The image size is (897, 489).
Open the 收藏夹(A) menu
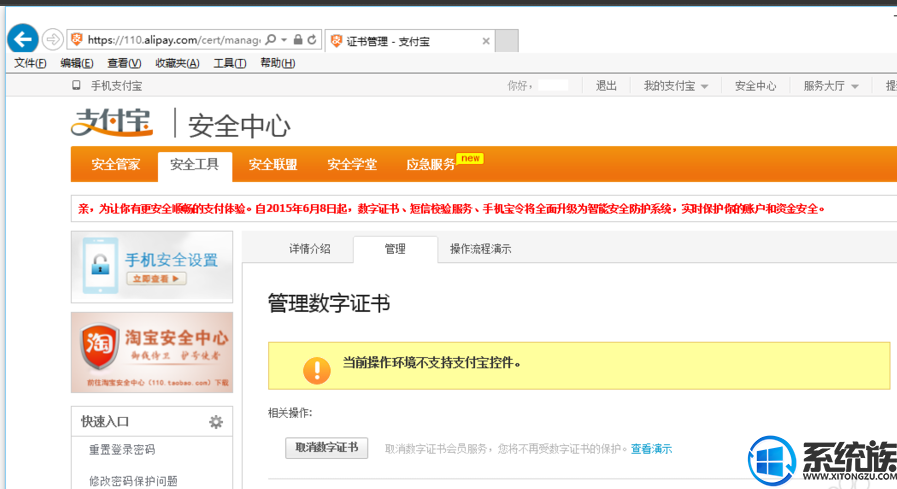[177, 63]
